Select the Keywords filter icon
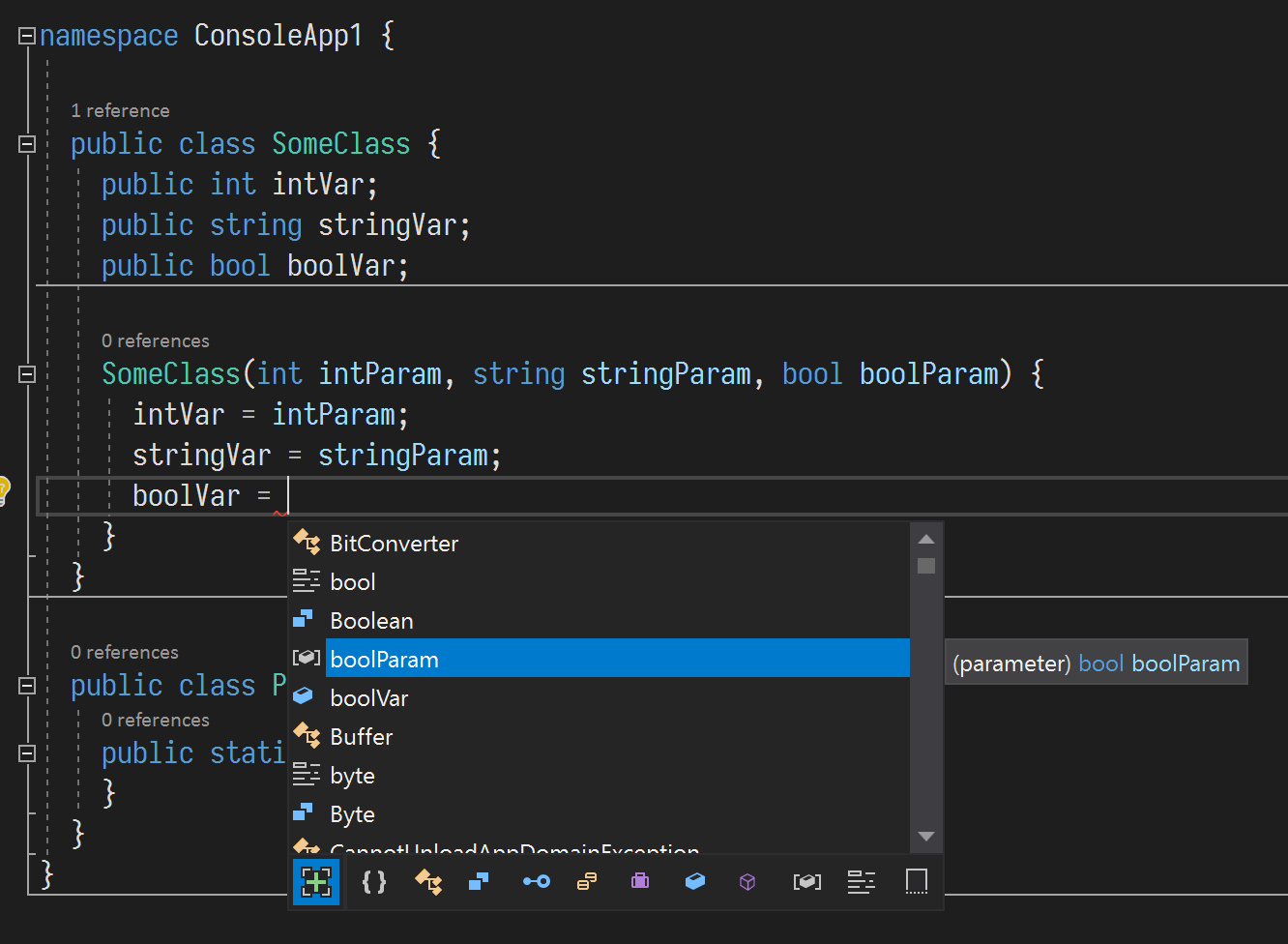Screen dimensions: 1288x944 click(862, 881)
